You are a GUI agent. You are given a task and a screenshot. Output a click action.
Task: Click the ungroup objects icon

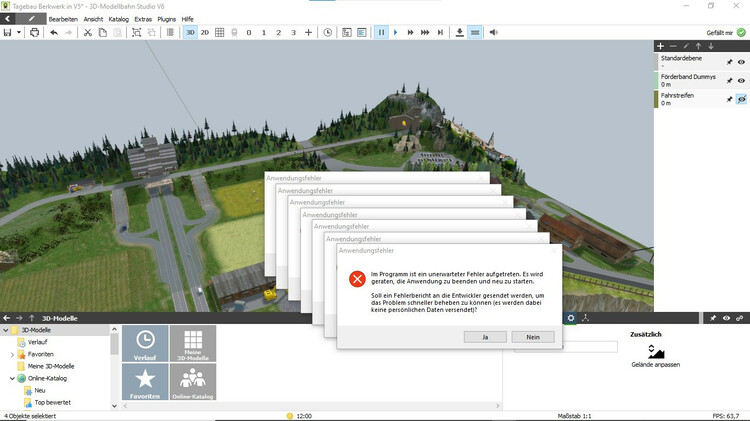click(152, 33)
